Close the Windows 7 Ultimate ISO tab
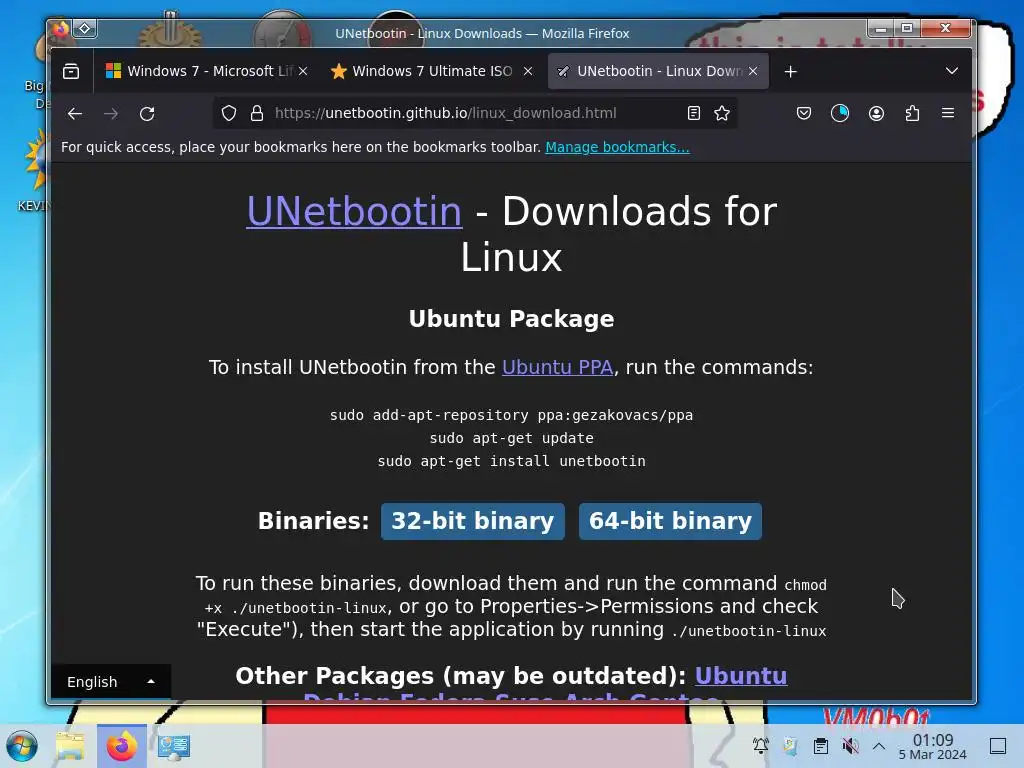Screen dimensions: 1024x768 pyautogui.click(x=528, y=71)
